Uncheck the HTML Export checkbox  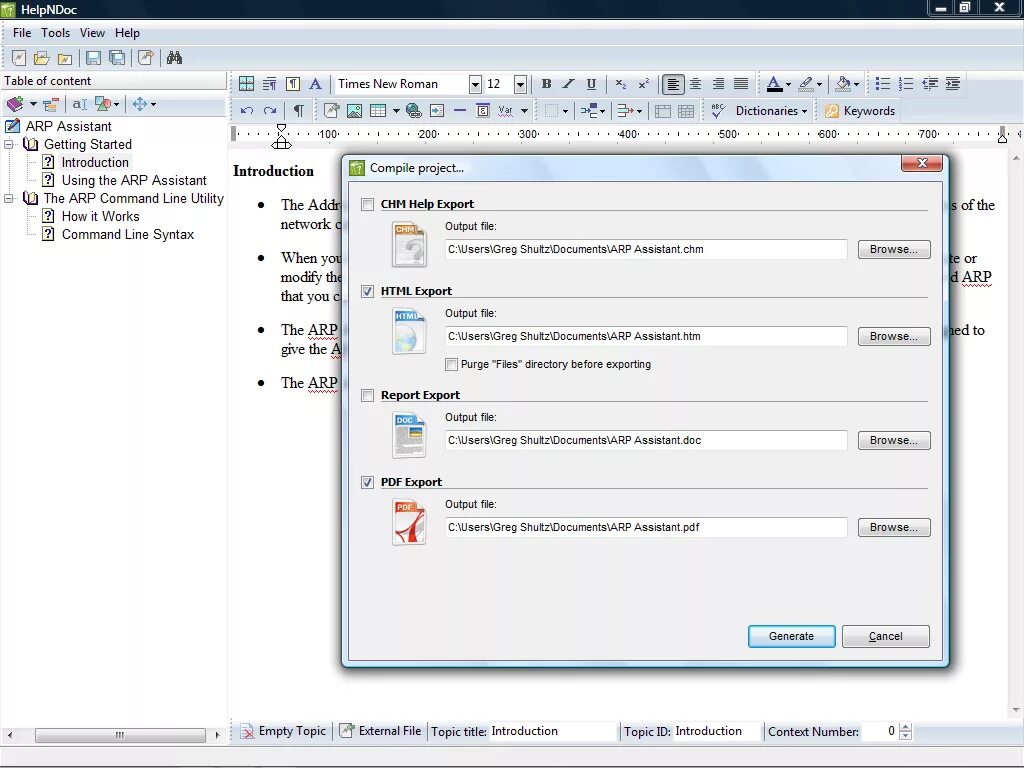point(368,291)
